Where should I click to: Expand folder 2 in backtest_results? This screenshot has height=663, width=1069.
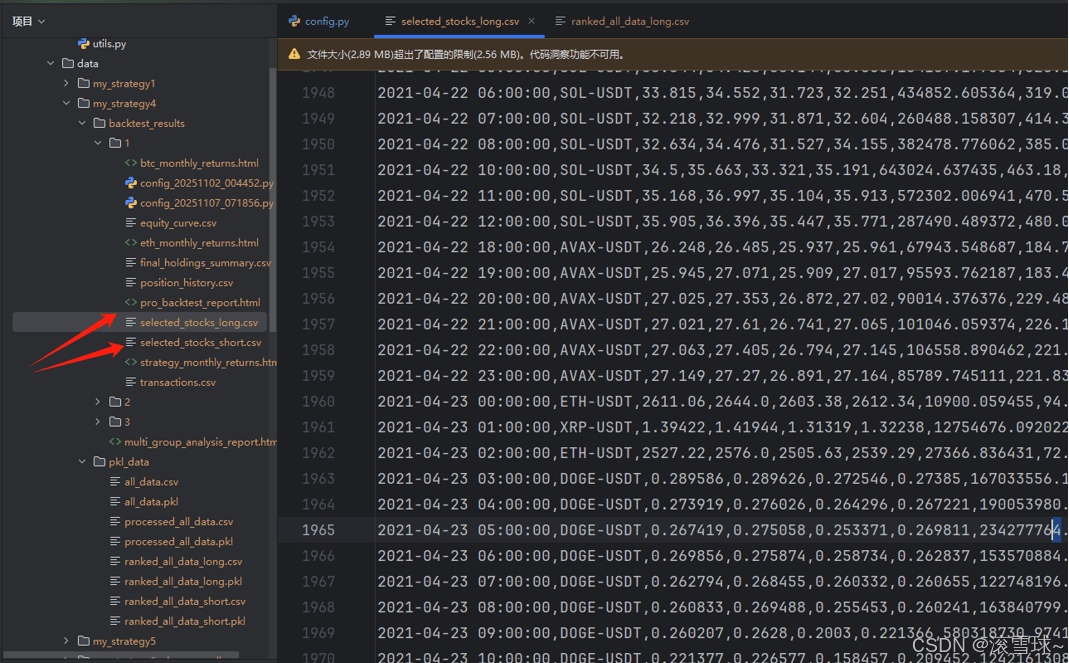coord(97,402)
